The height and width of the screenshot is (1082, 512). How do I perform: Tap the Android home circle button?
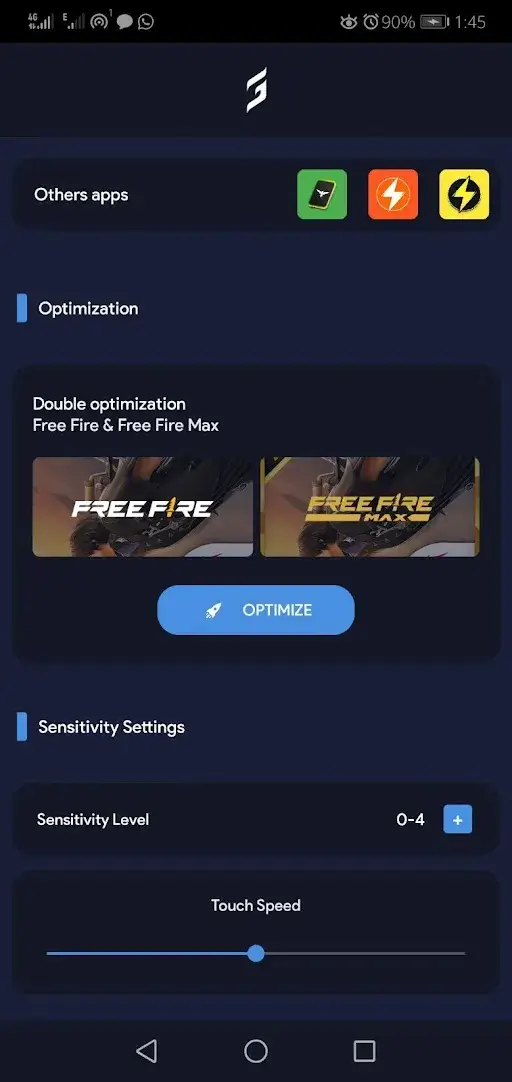(x=256, y=1051)
